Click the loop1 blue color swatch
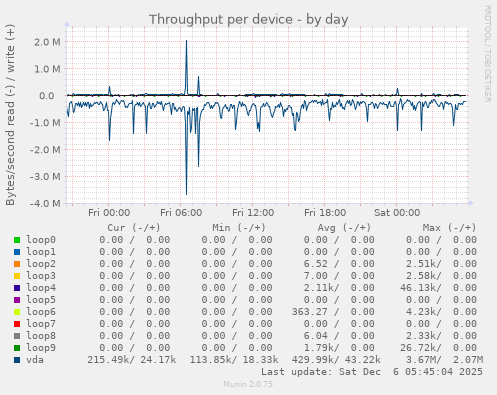 pyautogui.click(x=17, y=252)
